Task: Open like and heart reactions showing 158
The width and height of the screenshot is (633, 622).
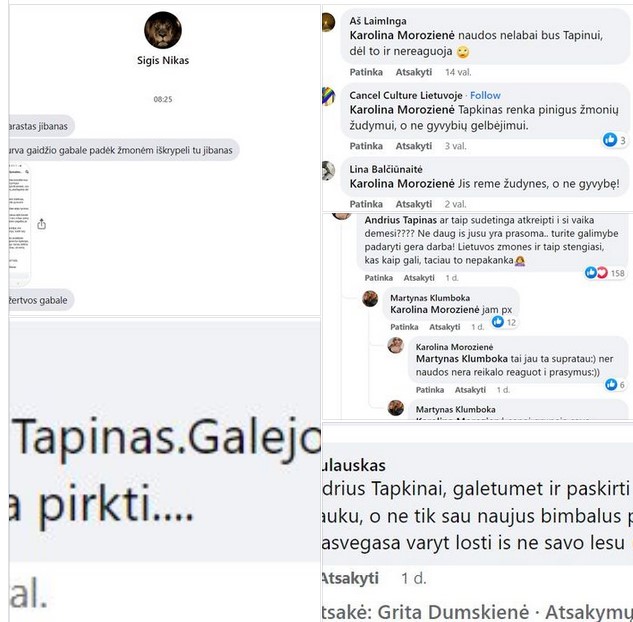Action: coord(604,273)
